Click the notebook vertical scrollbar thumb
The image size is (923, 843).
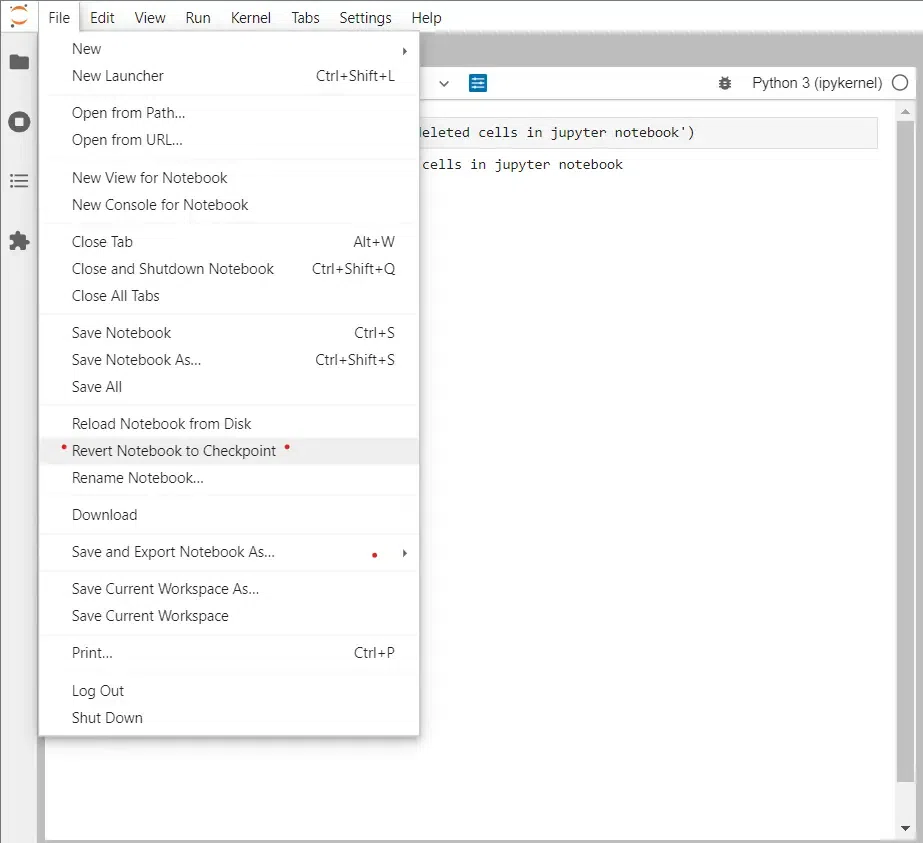pyautogui.click(x=905, y=452)
